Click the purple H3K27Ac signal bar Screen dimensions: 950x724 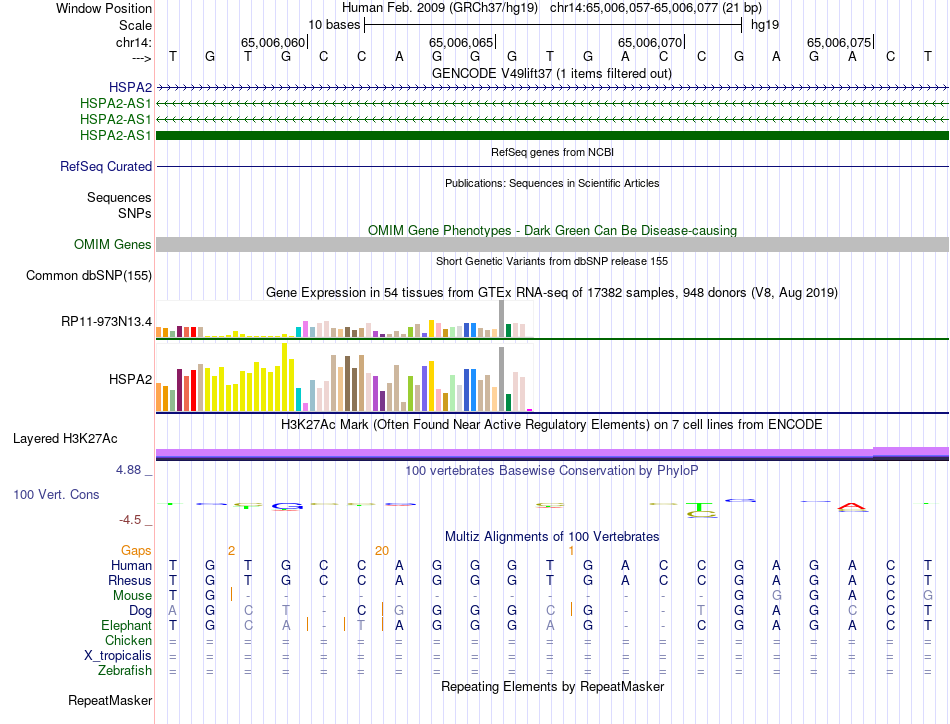(x=553, y=453)
